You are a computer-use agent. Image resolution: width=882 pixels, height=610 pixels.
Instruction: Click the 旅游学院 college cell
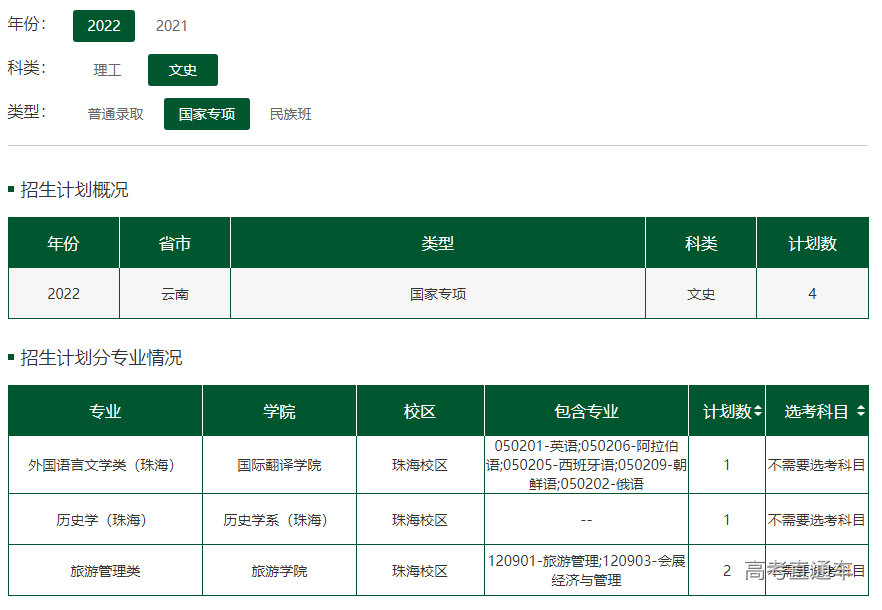[x=279, y=571]
